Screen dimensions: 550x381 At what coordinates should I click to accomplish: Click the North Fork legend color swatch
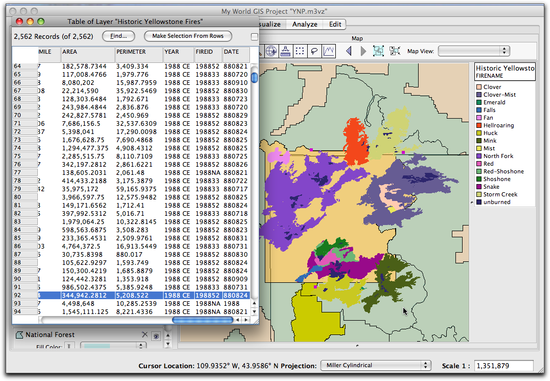coord(479,156)
